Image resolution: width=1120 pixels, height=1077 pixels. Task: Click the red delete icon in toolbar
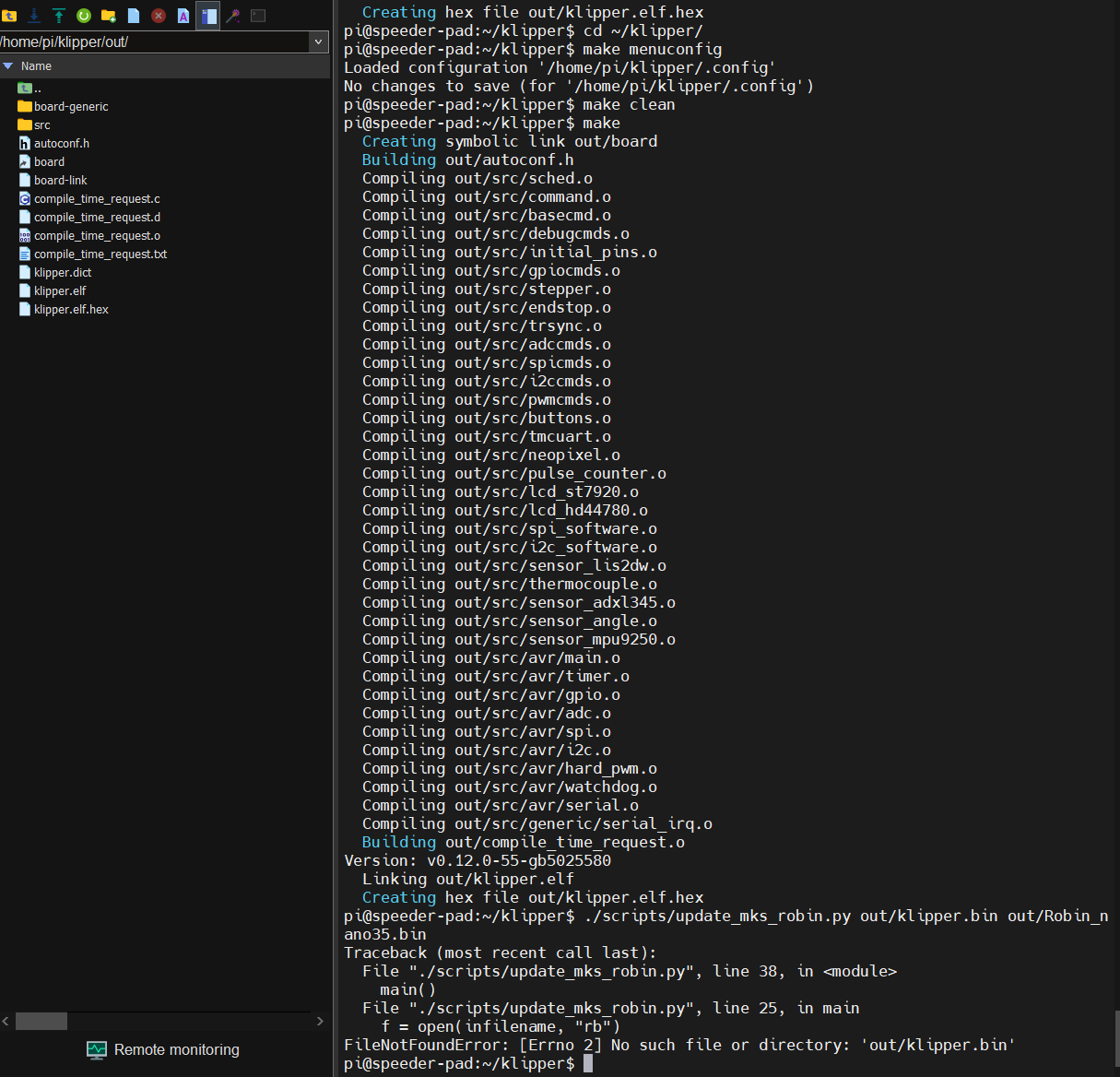[159, 16]
